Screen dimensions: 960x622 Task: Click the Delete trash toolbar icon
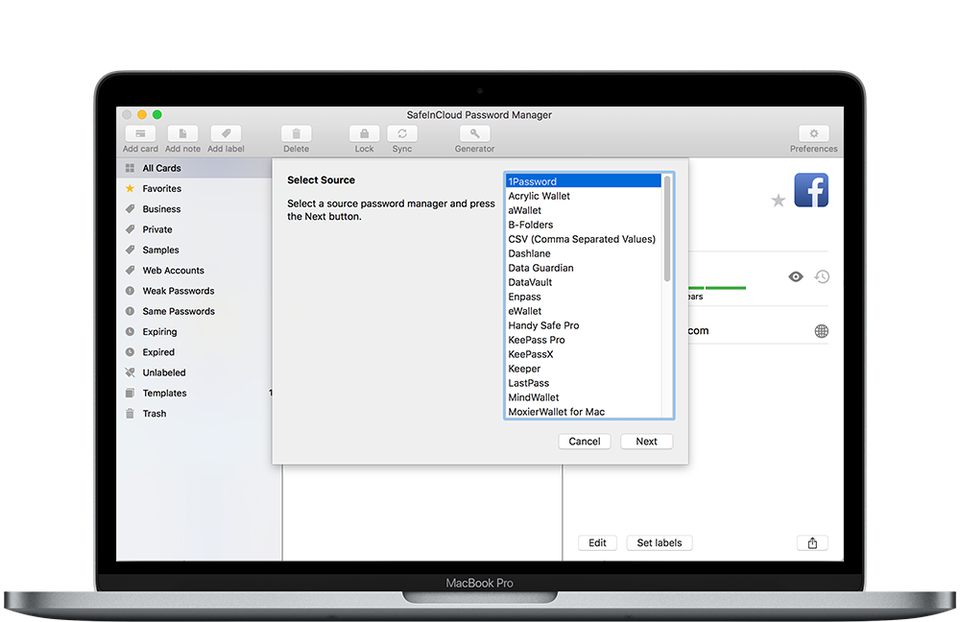(x=296, y=133)
